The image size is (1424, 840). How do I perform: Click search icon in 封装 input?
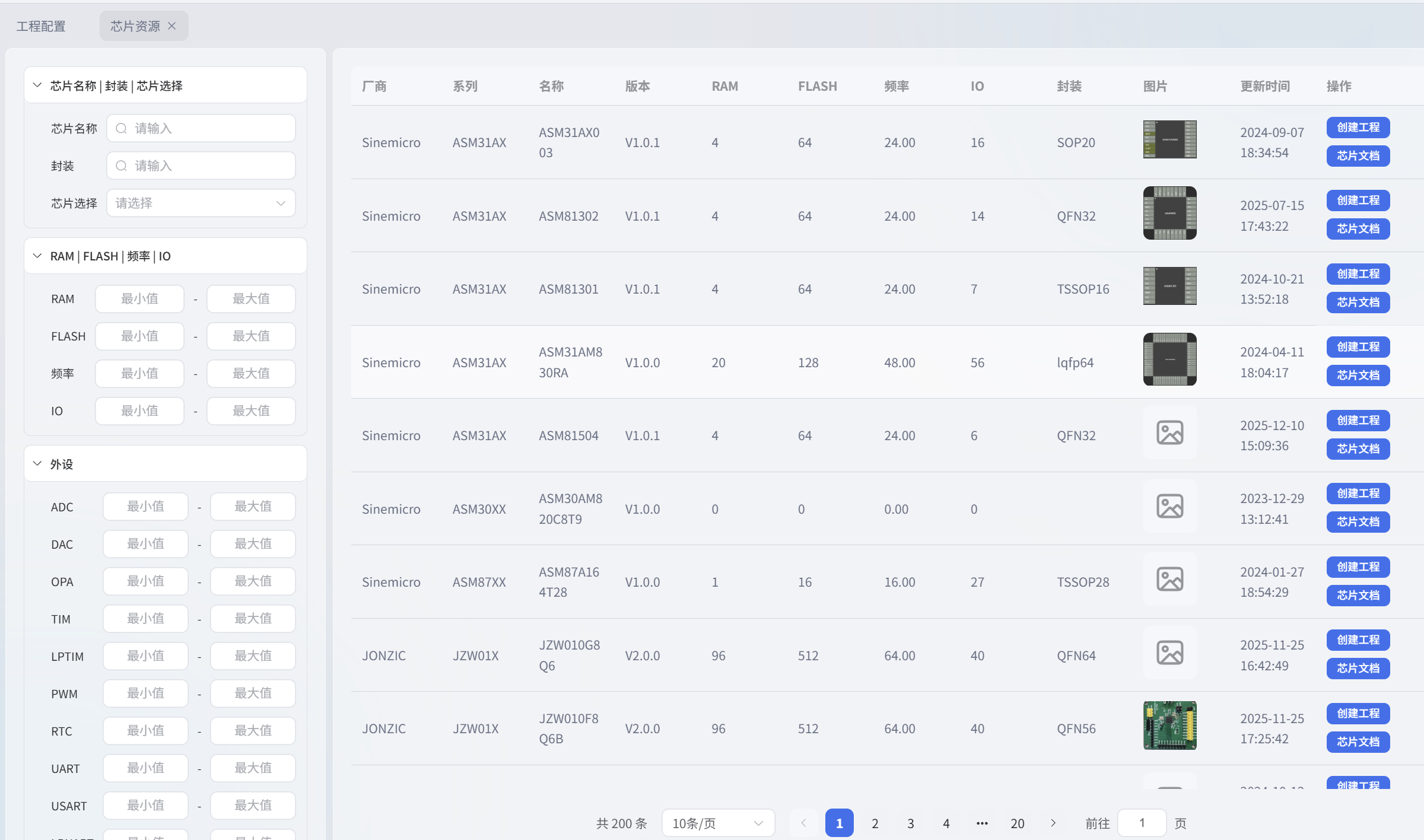(121, 166)
